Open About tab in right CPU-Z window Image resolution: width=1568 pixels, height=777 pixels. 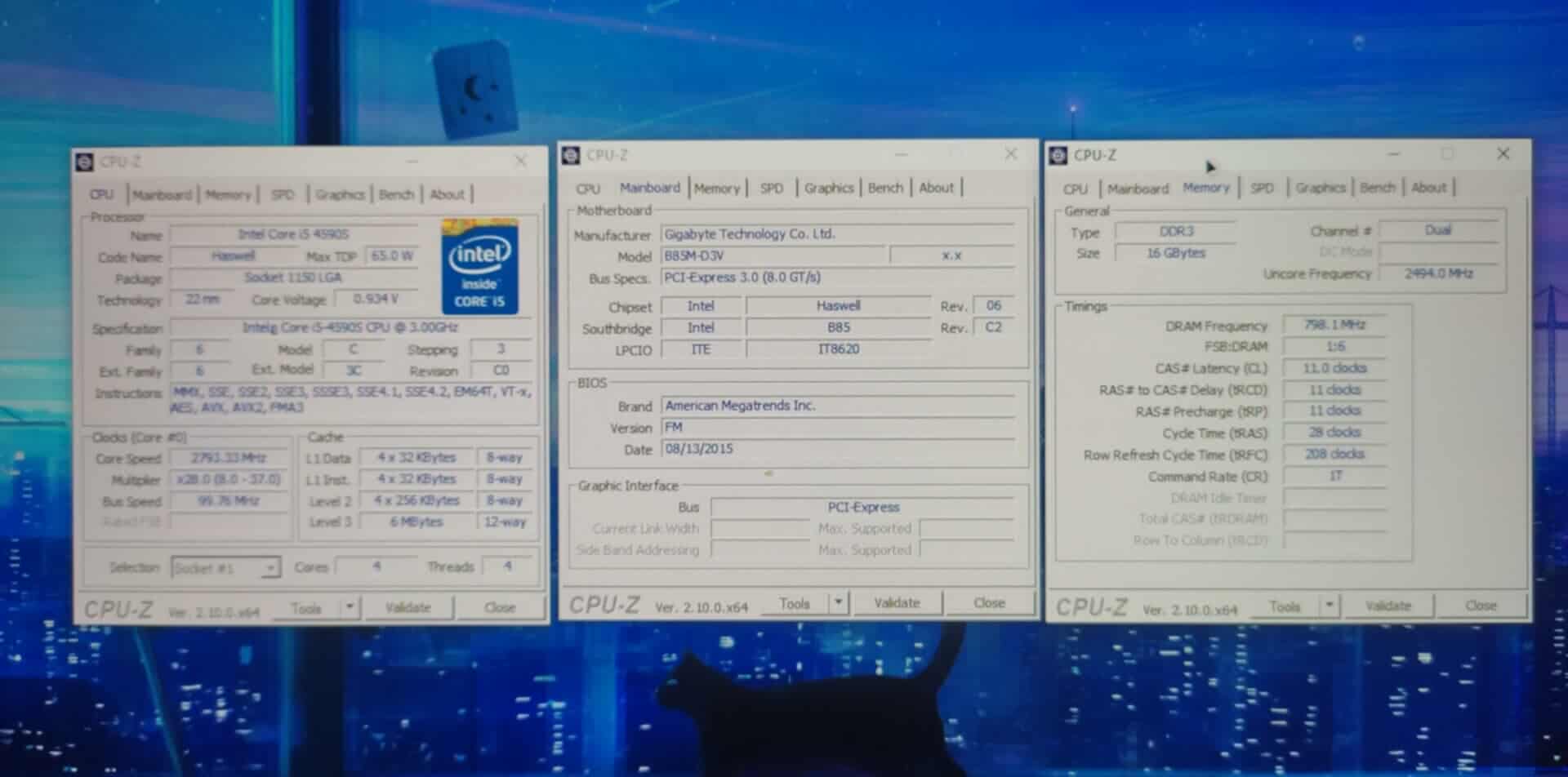point(1428,188)
